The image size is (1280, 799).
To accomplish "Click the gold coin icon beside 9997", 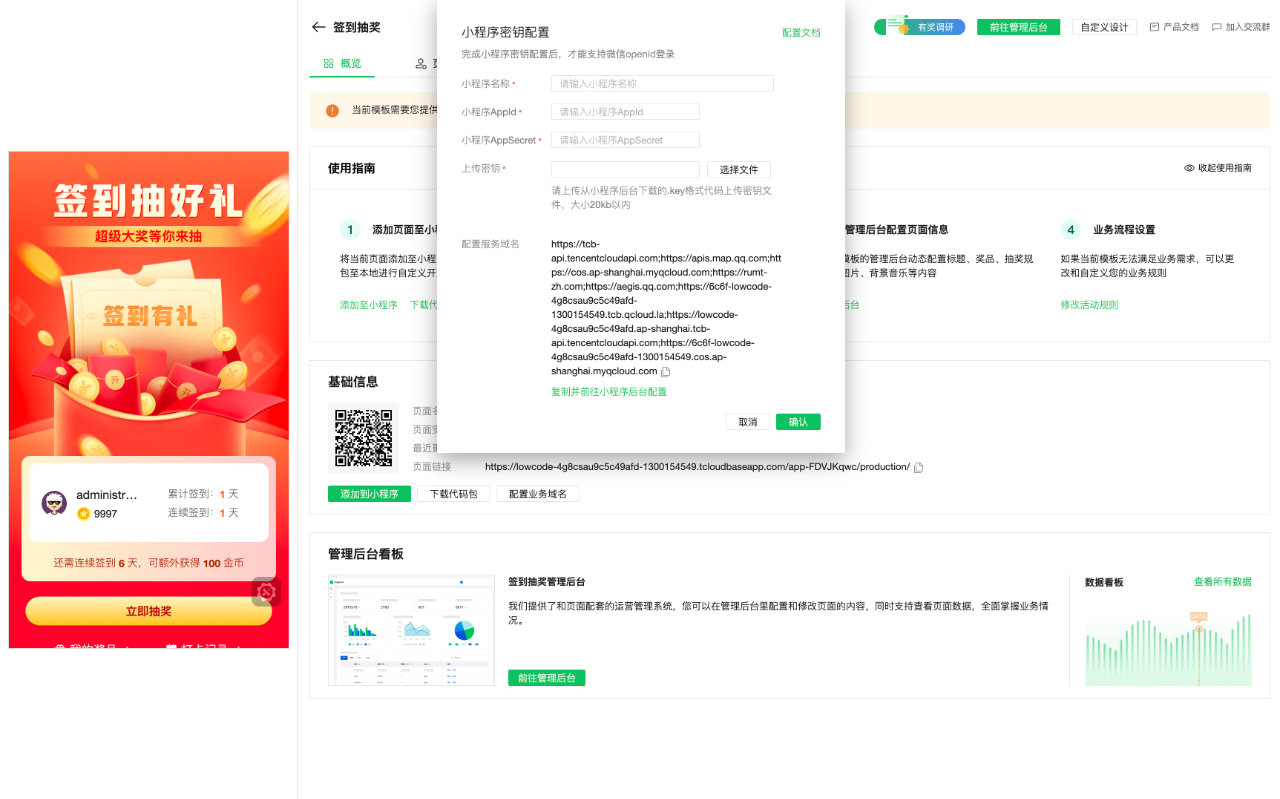I will tap(84, 513).
